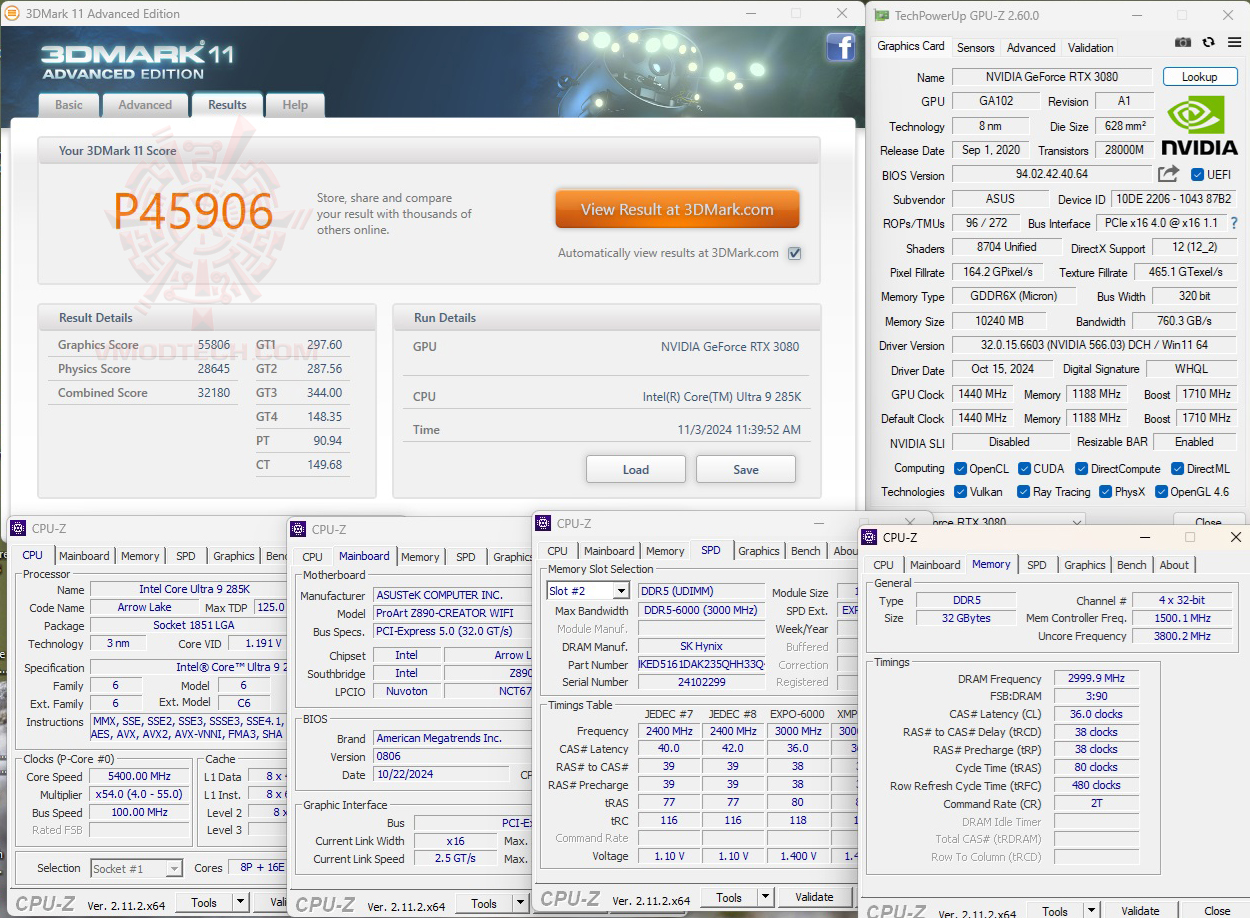The height and width of the screenshot is (918, 1250).
Task: Open the Help tab in 3DMark
Action: 295,105
